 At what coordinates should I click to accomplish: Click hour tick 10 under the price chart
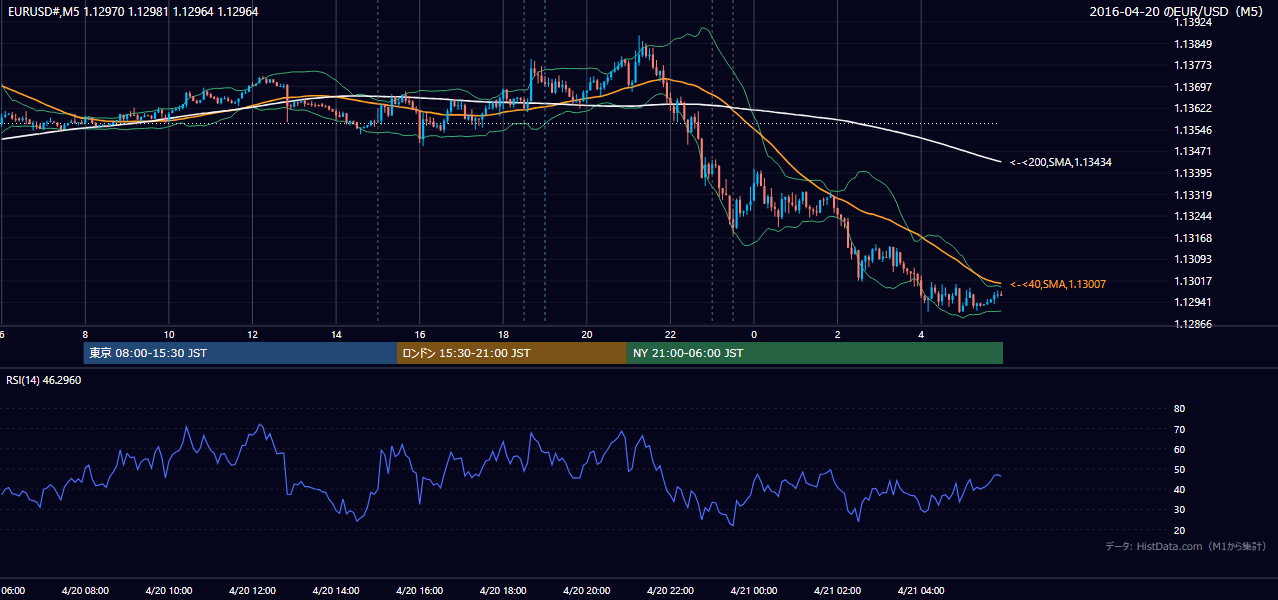click(x=169, y=335)
